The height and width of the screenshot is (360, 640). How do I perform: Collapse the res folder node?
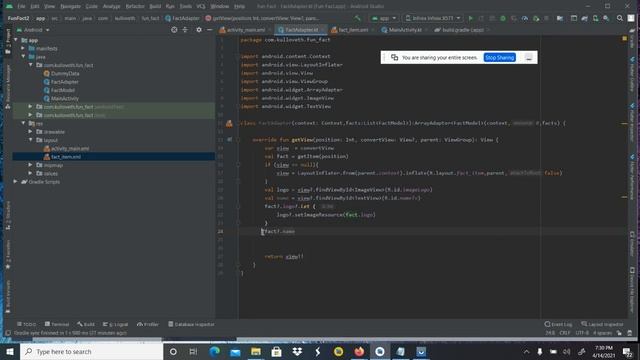tap(23, 123)
